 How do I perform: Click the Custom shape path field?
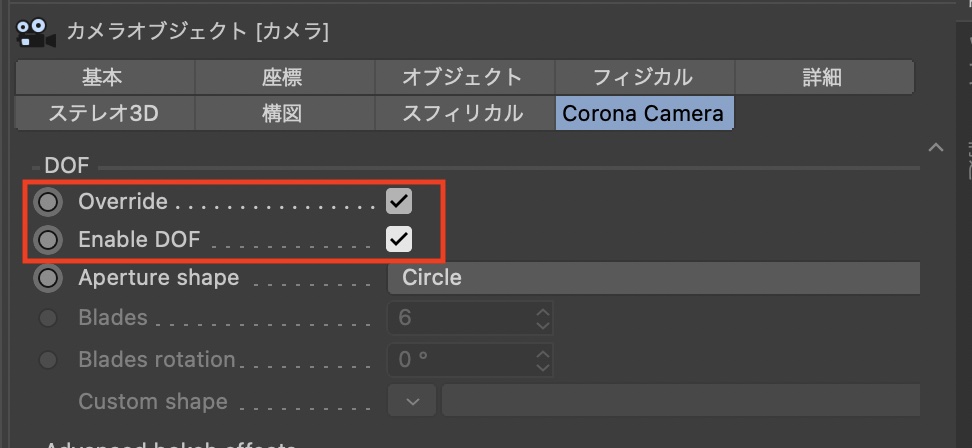(x=680, y=402)
